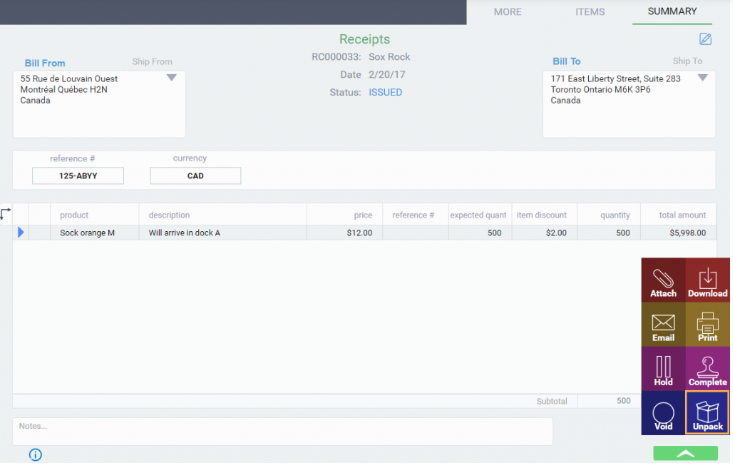Click the Download tile
This screenshot has height=465, width=733.
click(710, 281)
